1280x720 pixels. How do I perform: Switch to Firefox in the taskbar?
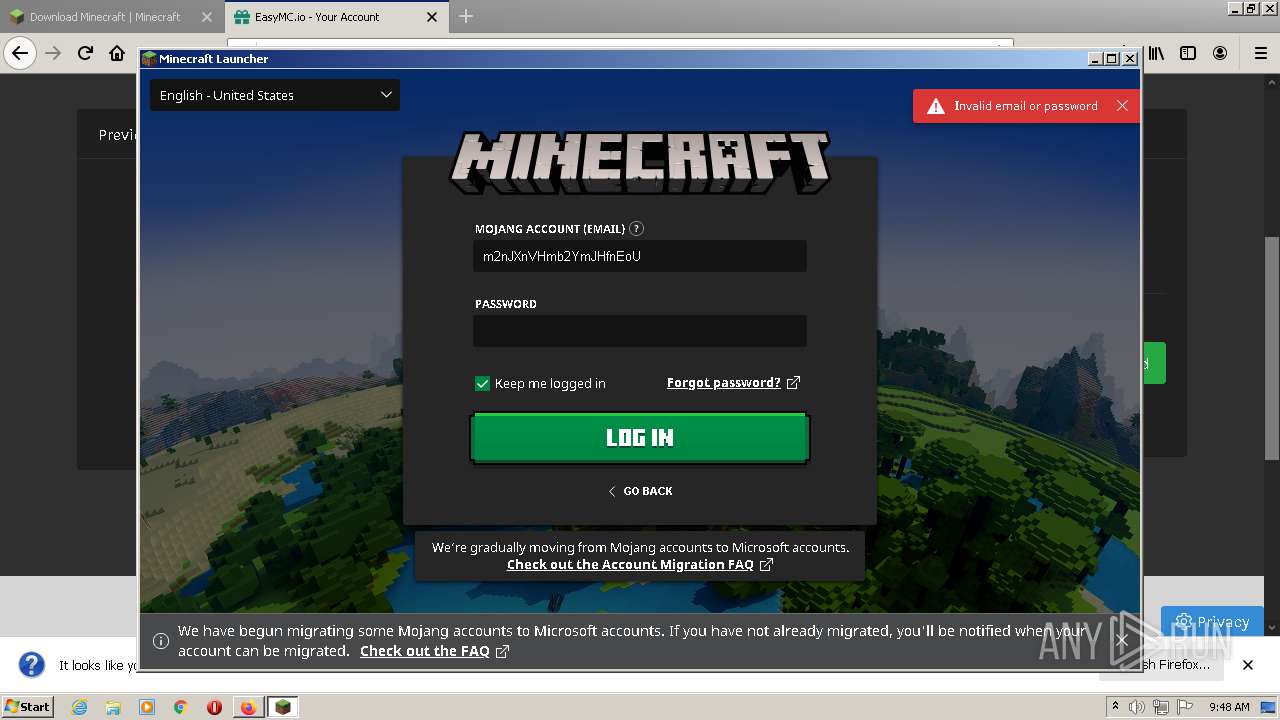[x=248, y=707]
